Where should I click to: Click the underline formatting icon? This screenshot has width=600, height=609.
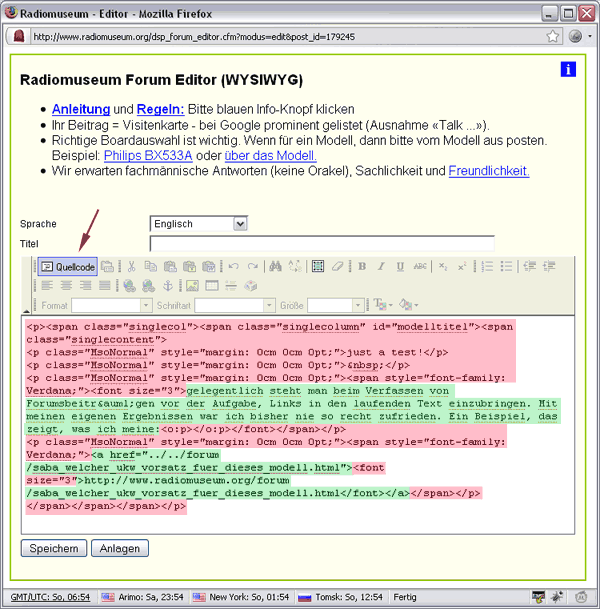pos(400,267)
